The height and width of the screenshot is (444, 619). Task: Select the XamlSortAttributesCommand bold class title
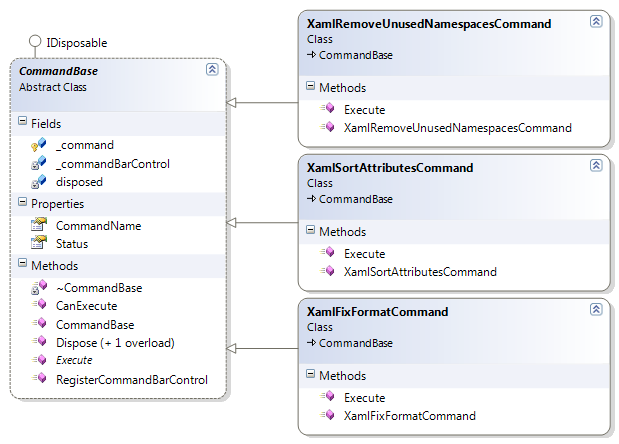point(390,168)
